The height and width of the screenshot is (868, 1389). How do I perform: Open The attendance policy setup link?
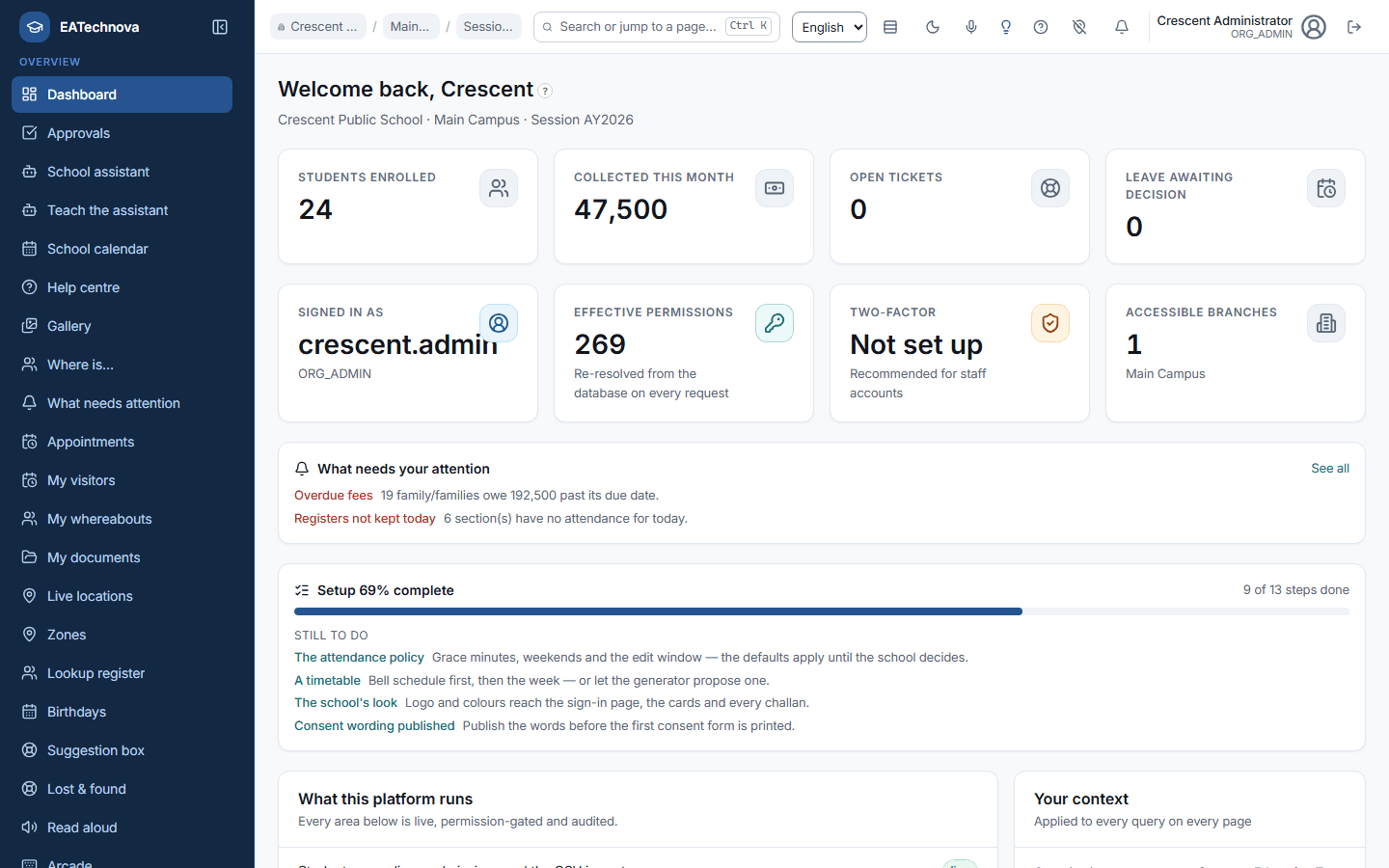point(359,658)
